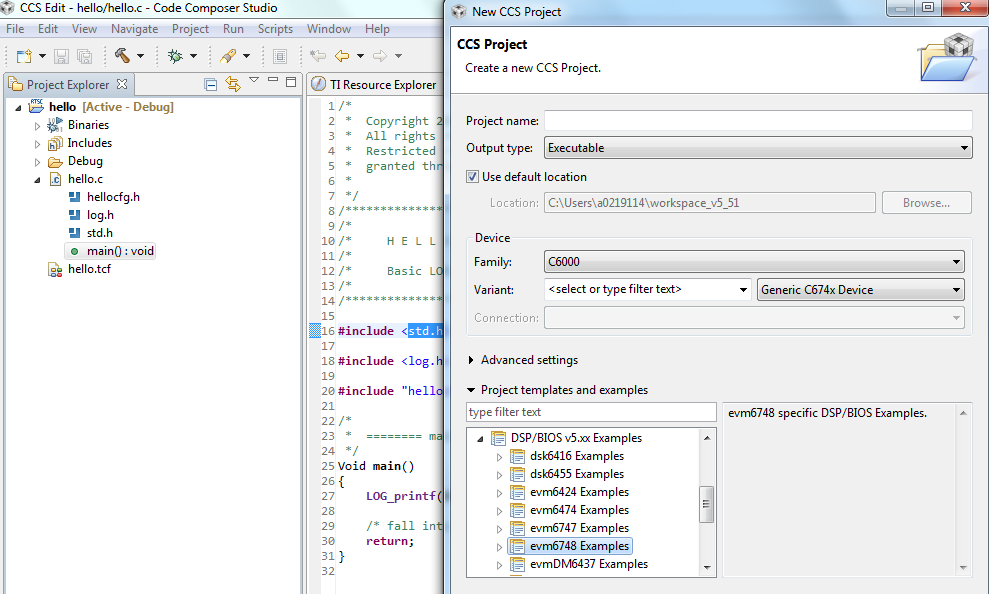The width and height of the screenshot is (989, 594).
Task: Click the Search flashlight icon
Action: pos(228,56)
